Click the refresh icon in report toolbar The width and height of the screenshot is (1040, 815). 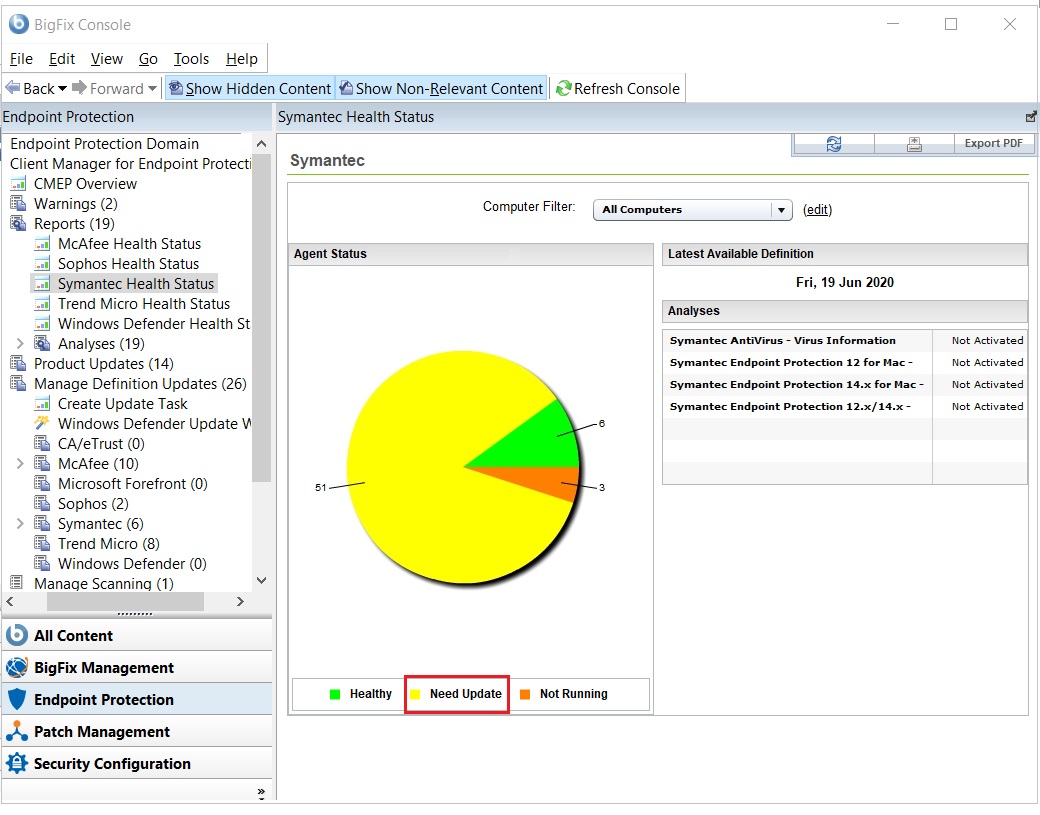(x=834, y=144)
